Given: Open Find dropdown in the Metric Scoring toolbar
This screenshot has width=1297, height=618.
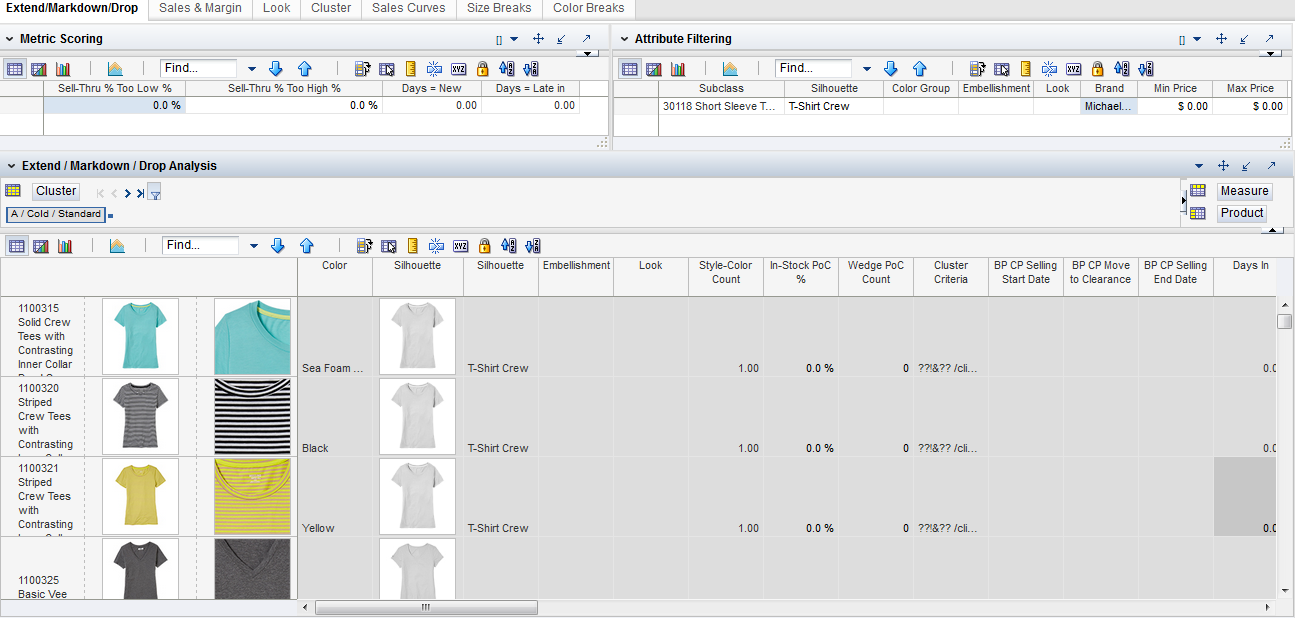Looking at the screenshot, I should click(252, 69).
